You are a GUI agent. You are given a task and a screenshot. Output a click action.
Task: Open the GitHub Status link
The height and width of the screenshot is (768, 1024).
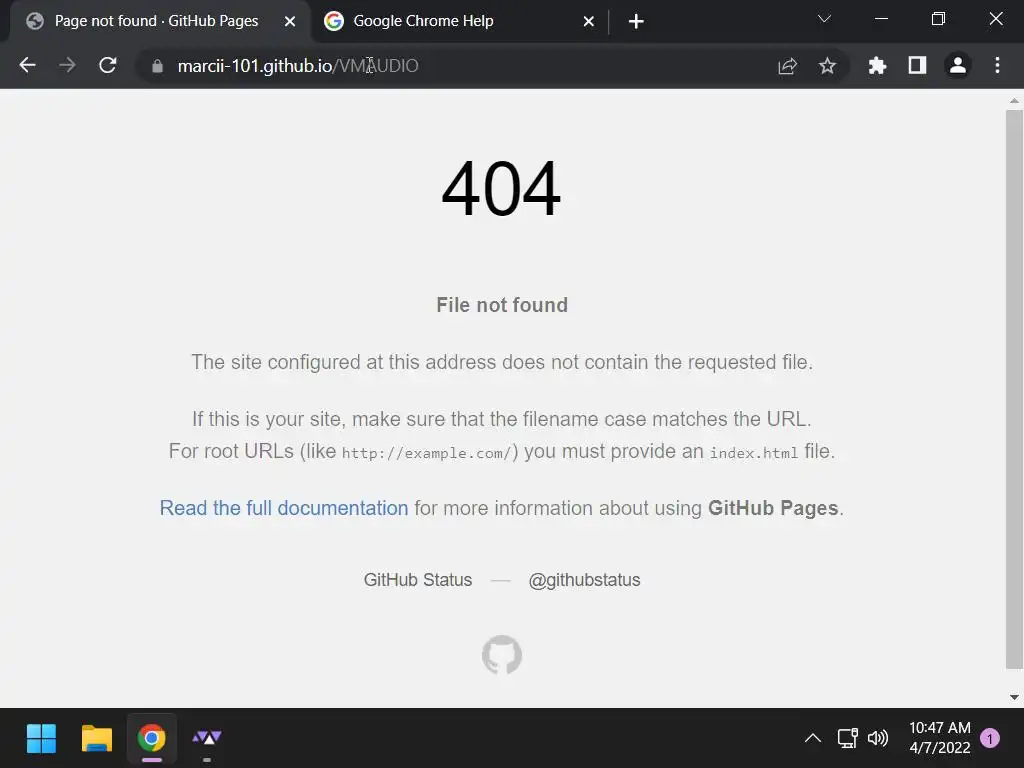click(x=418, y=580)
